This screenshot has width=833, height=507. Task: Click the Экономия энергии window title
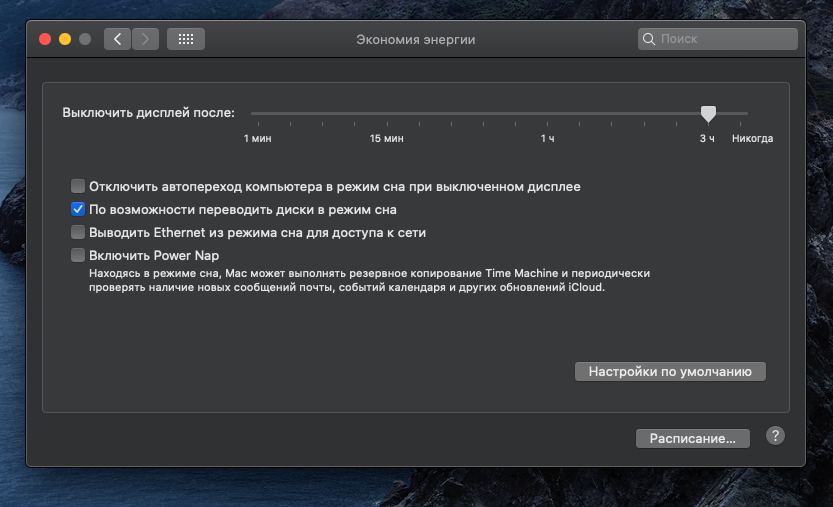(415, 39)
